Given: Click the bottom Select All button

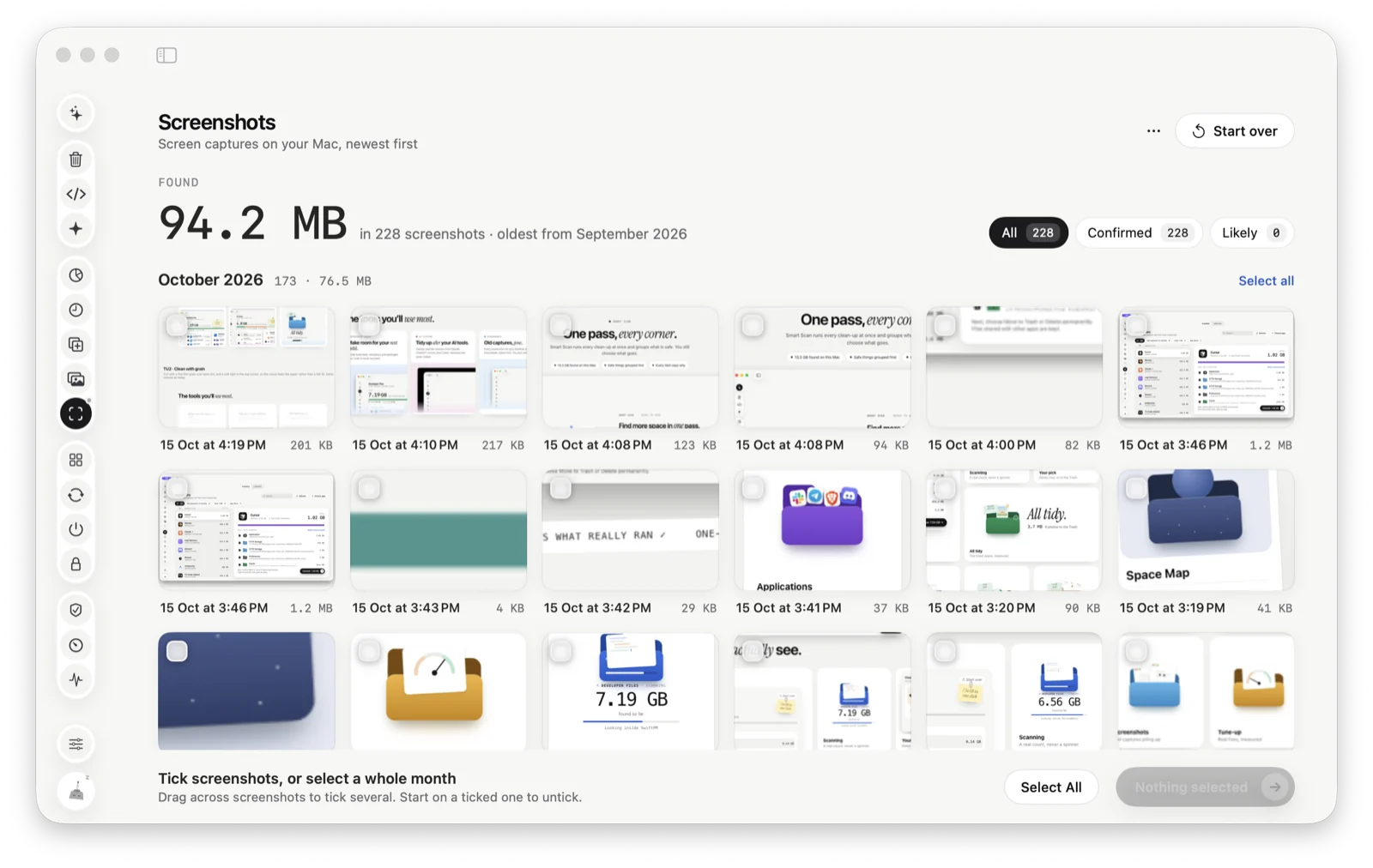Looking at the screenshot, I should pos(1051,787).
